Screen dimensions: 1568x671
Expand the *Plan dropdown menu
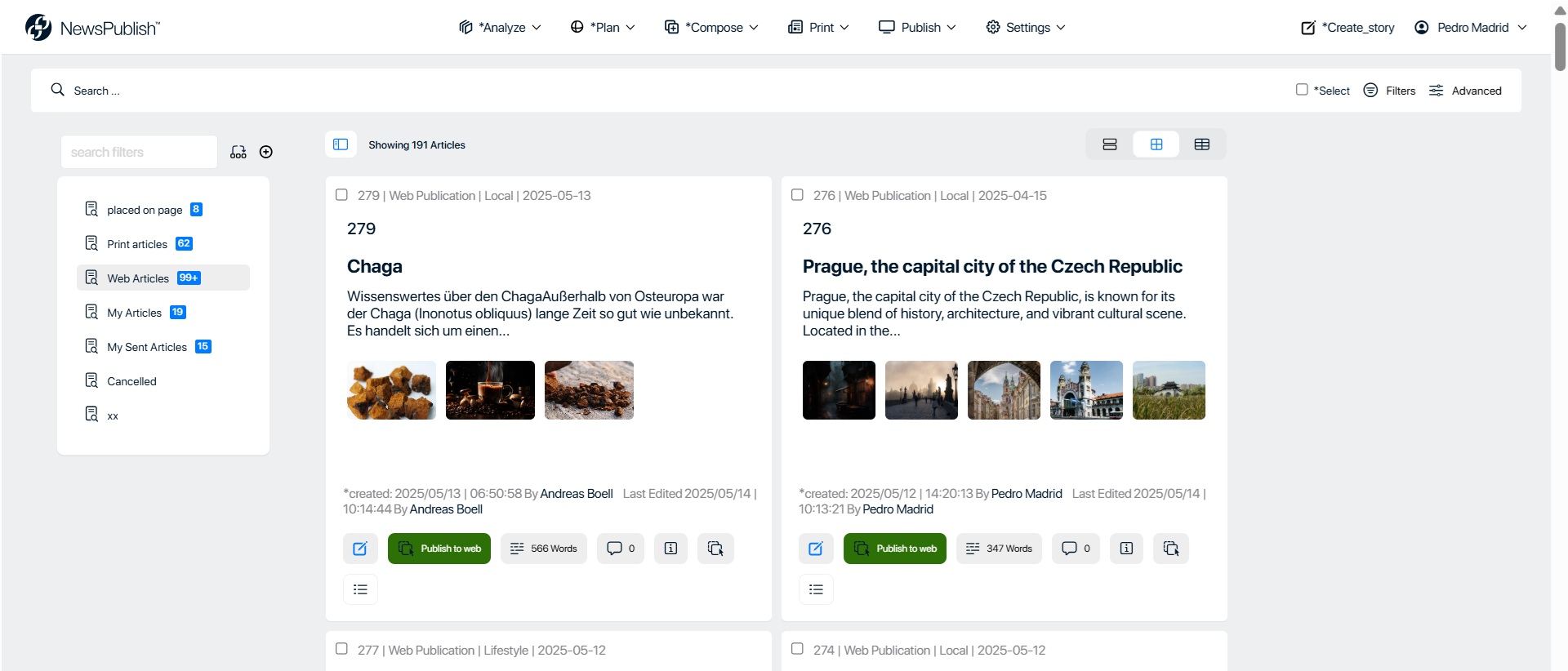point(603,27)
